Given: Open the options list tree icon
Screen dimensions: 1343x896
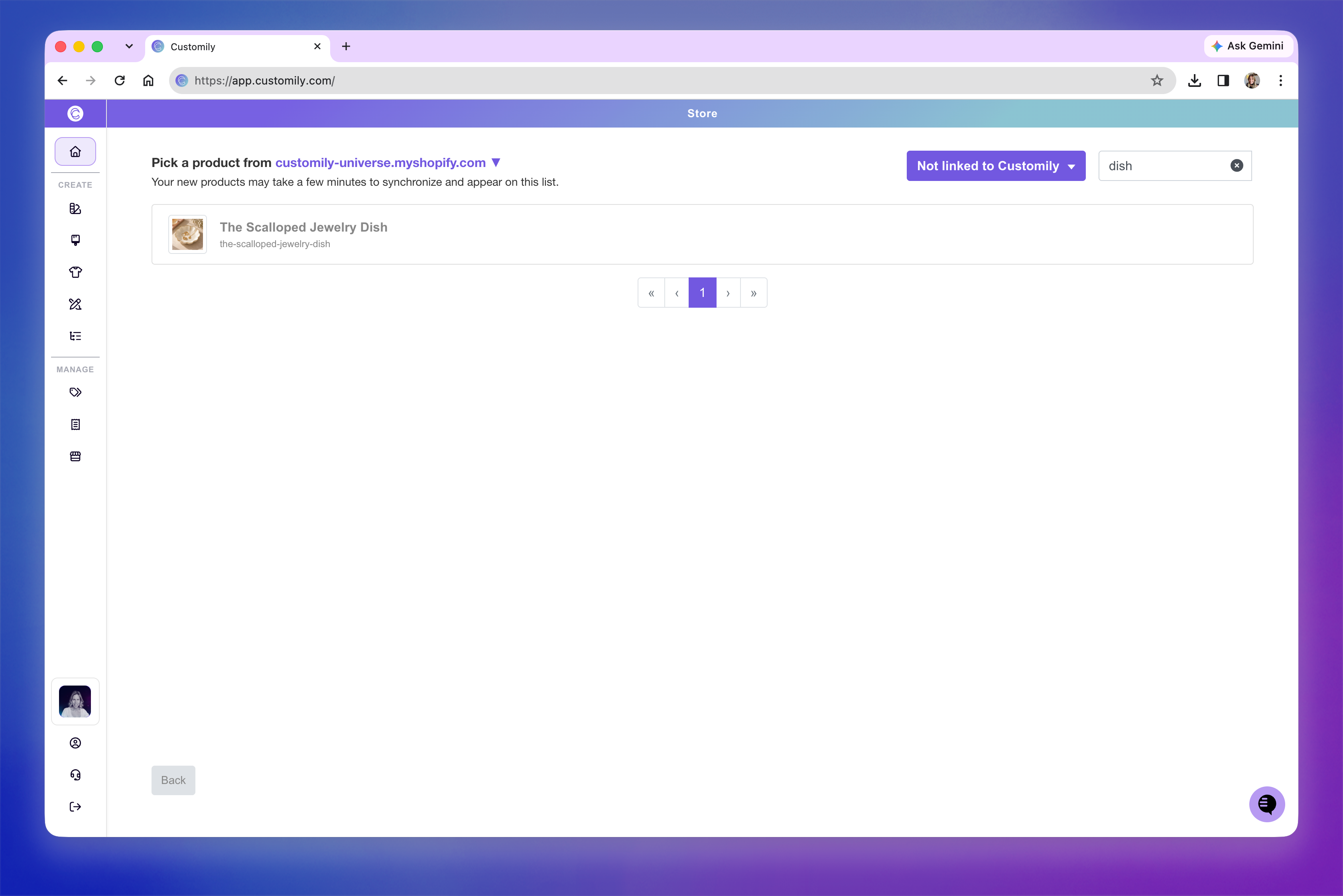Looking at the screenshot, I should pyautogui.click(x=75, y=336).
